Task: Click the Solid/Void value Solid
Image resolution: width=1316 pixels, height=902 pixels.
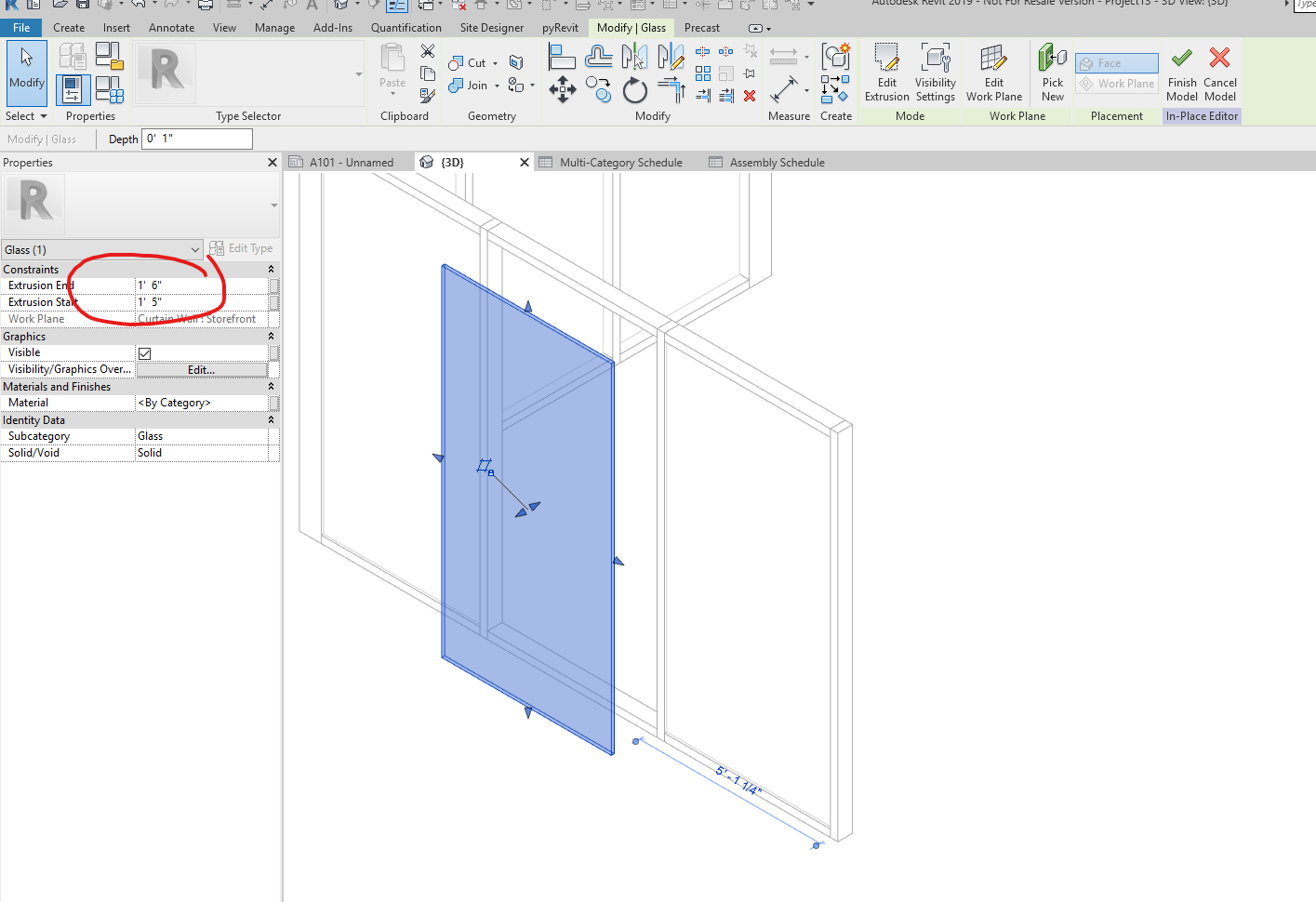Action: [x=203, y=453]
